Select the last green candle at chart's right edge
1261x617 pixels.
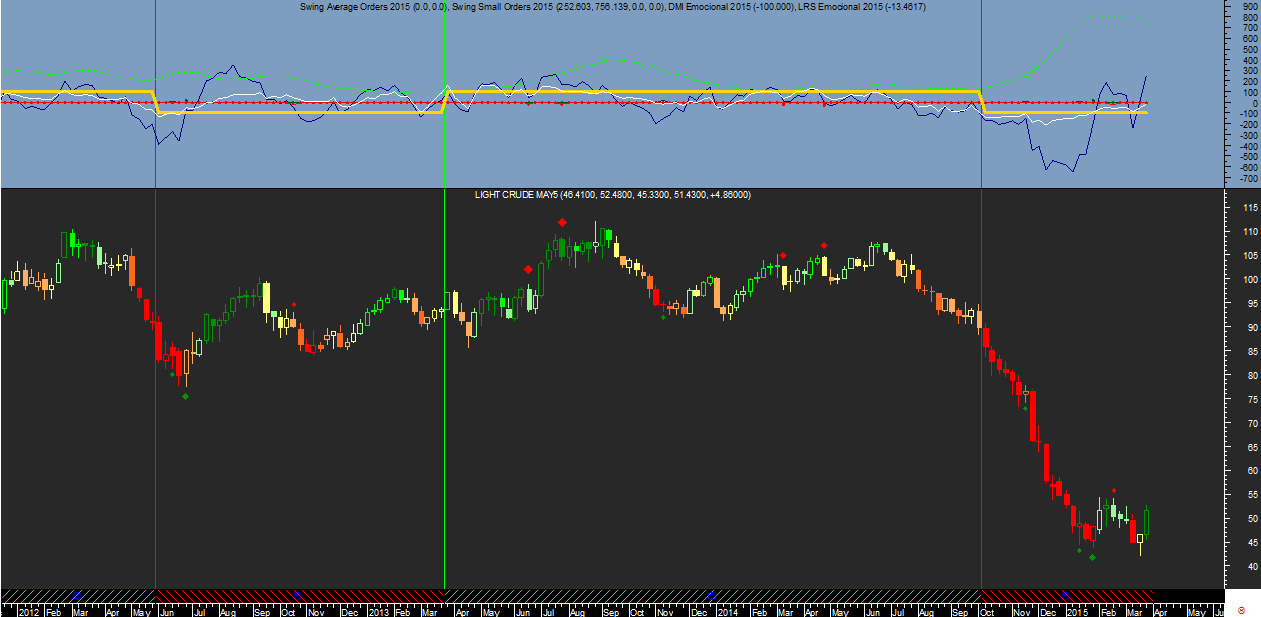tap(1147, 521)
